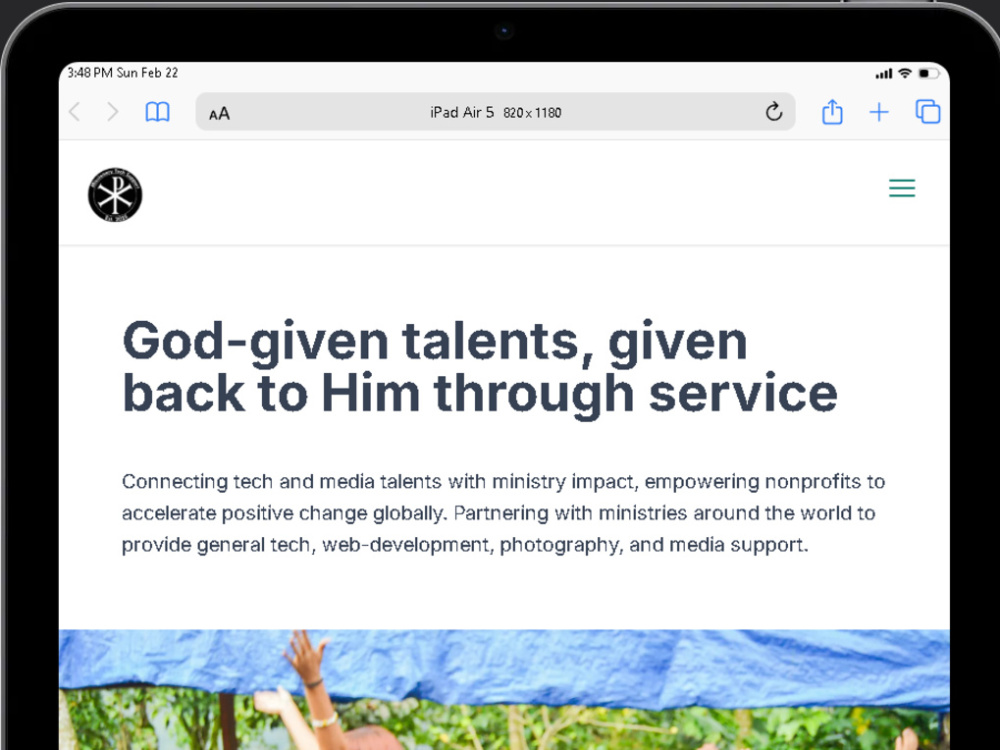The width and height of the screenshot is (1000, 750).
Task: Reload the page with the refresh icon
Action: click(774, 112)
